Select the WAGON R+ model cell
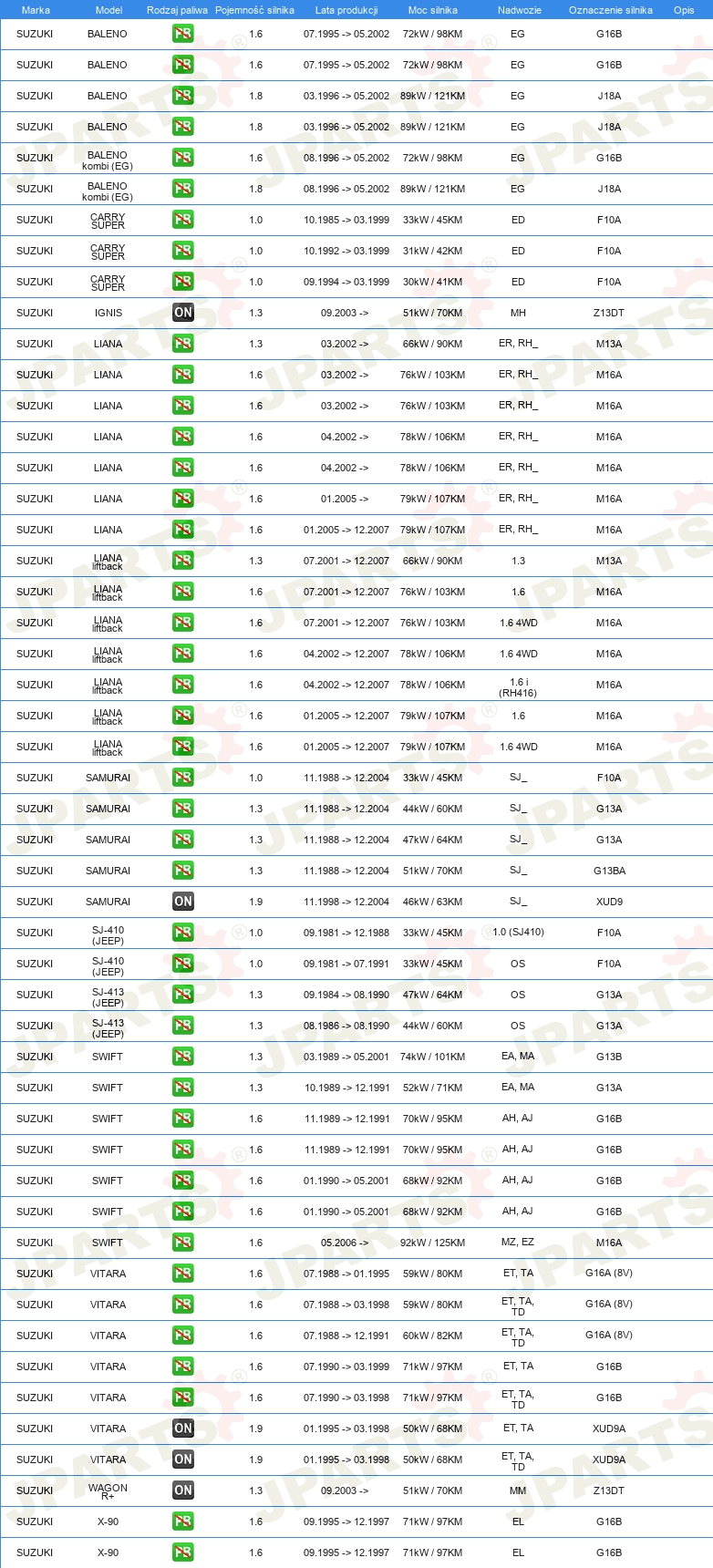 pos(108,1491)
